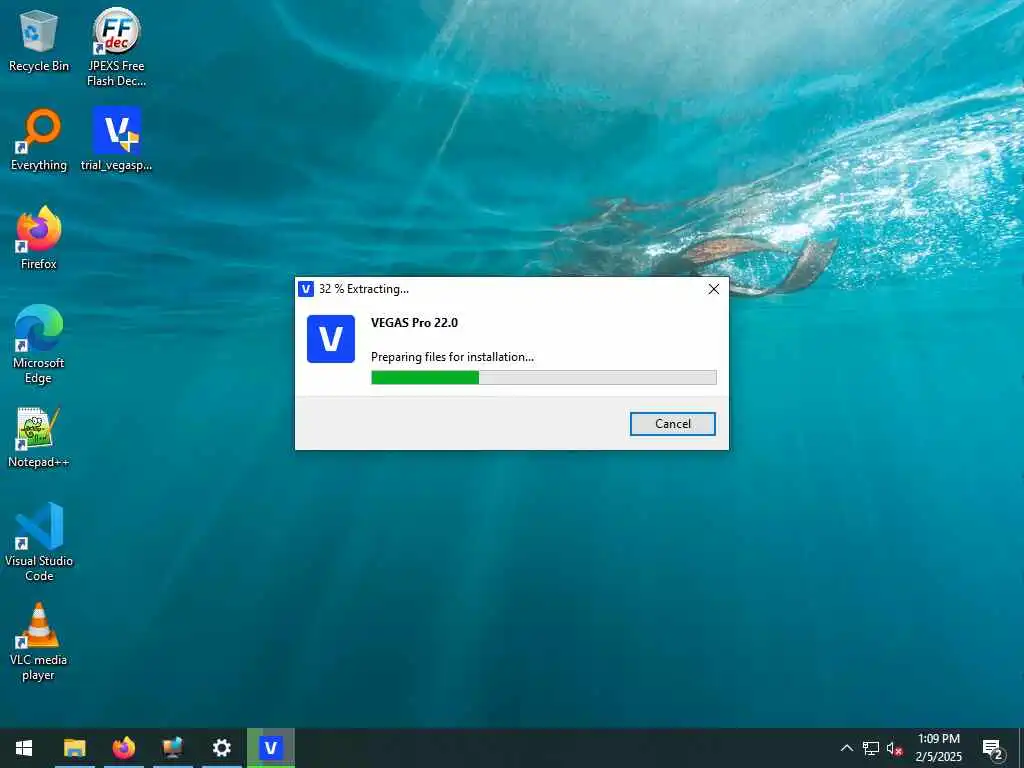Click the '32 % Extracting...' title text
The width and height of the screenshot is (1024, 768).
click(364, 289)
